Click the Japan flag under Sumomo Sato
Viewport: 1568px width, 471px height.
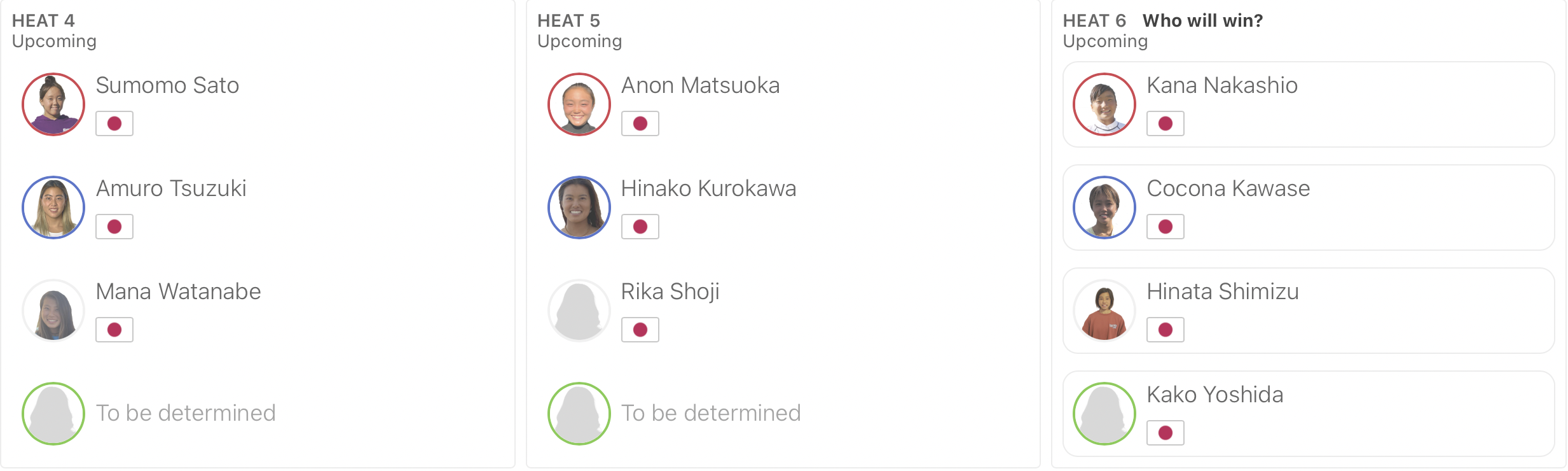click(114, 123)
